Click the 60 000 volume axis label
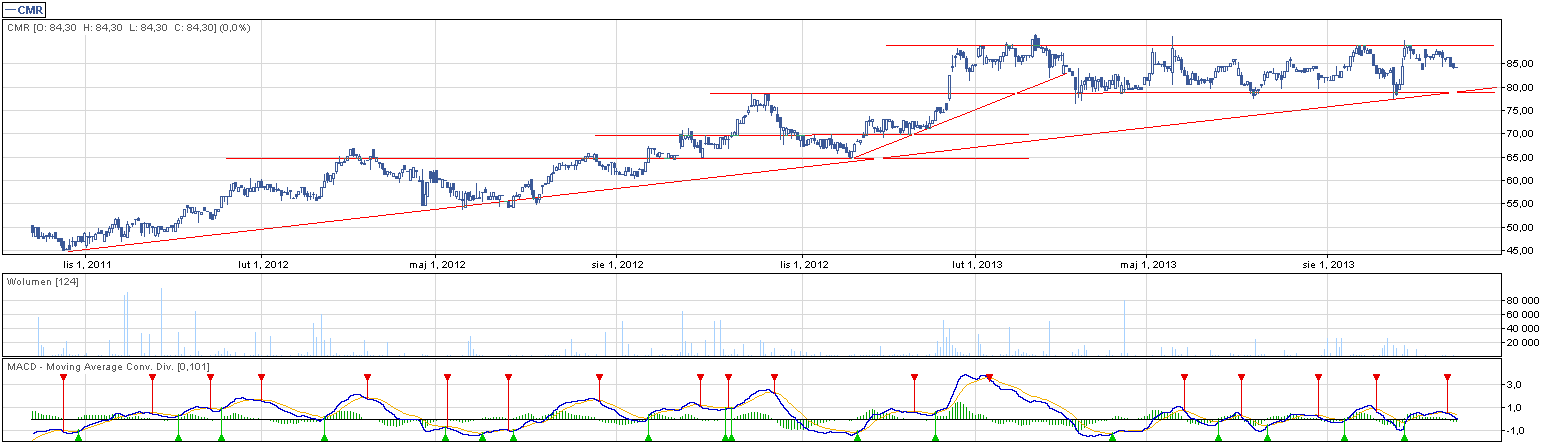Viewport: 1542px width, 444px height. (x=1522, y=314)
